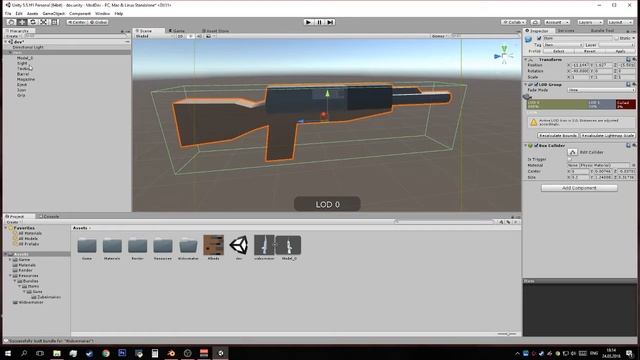Open scene effects image icon dropdown

click(209, 36)
